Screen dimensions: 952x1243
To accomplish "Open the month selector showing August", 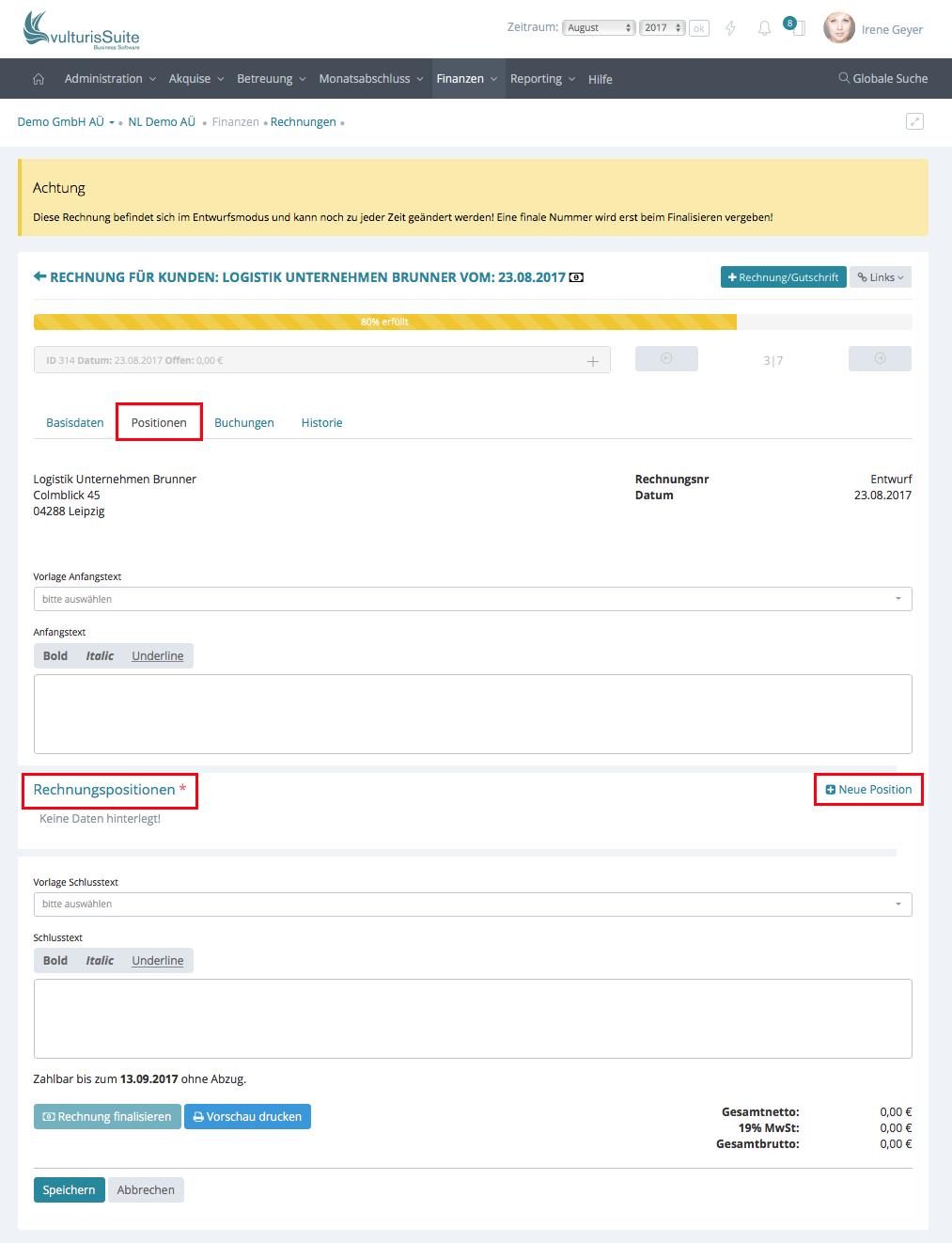I will coord(599,28).
